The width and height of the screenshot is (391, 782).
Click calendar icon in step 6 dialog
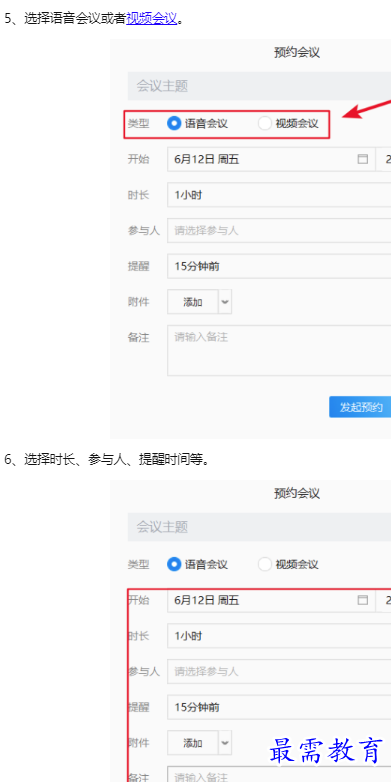click(x=363, y=600)
